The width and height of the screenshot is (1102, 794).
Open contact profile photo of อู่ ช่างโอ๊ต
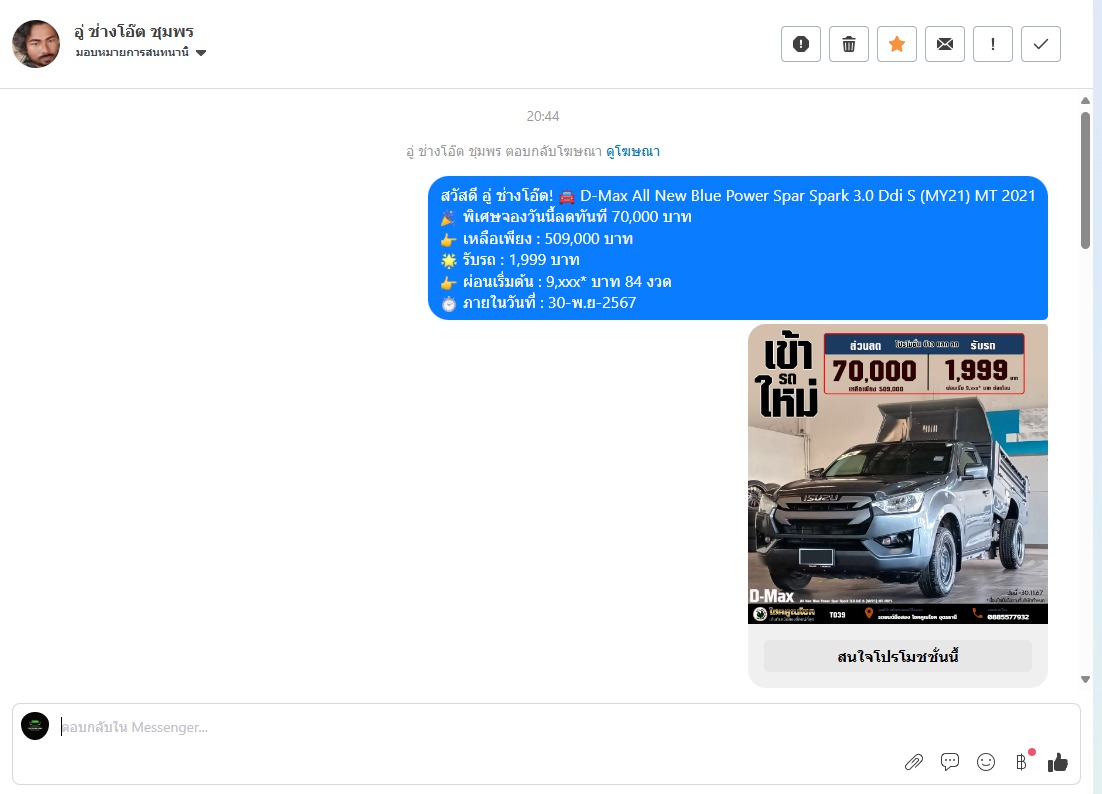[36, 44]
